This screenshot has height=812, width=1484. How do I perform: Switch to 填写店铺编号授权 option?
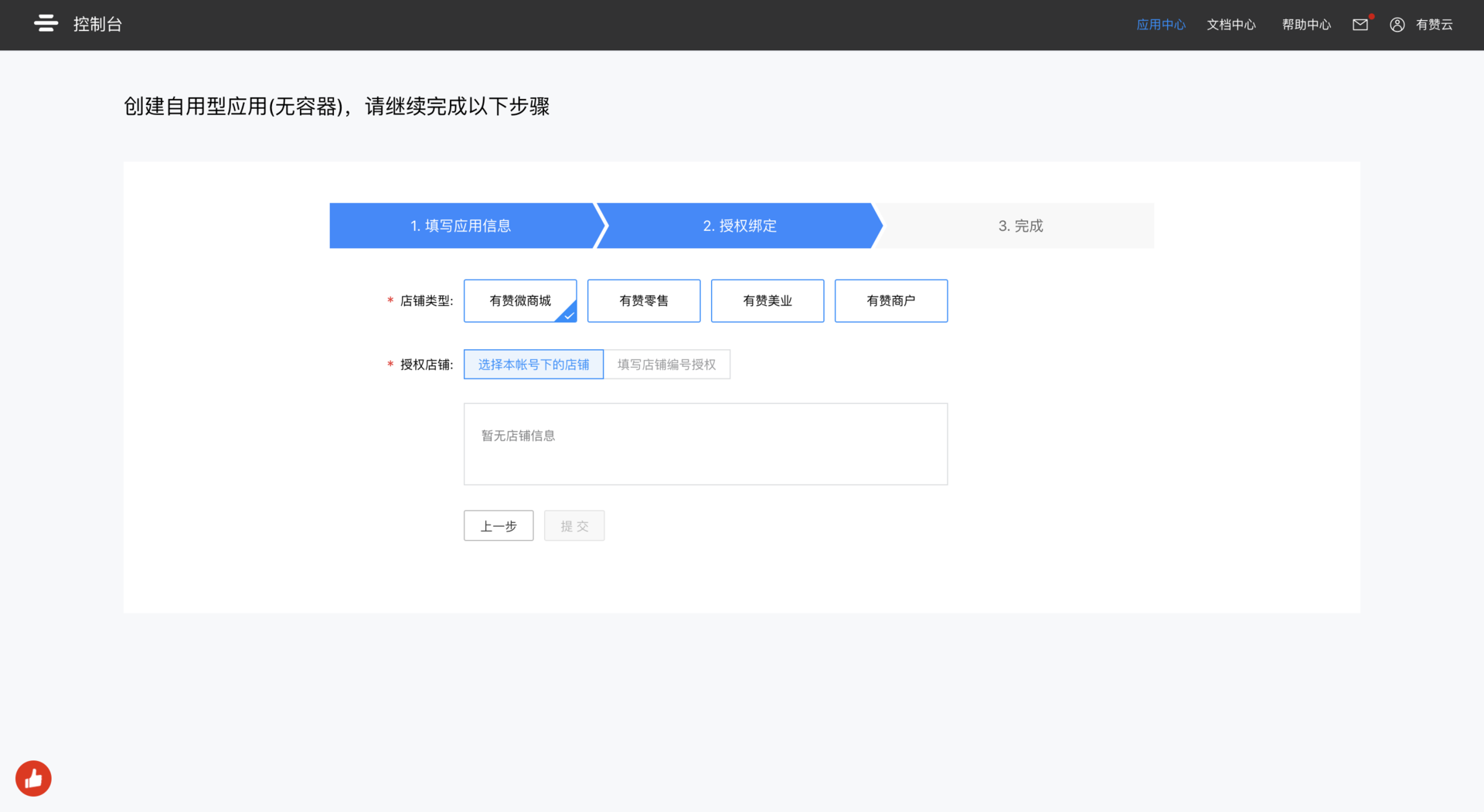pyautogui.click(x=667, y=364)
